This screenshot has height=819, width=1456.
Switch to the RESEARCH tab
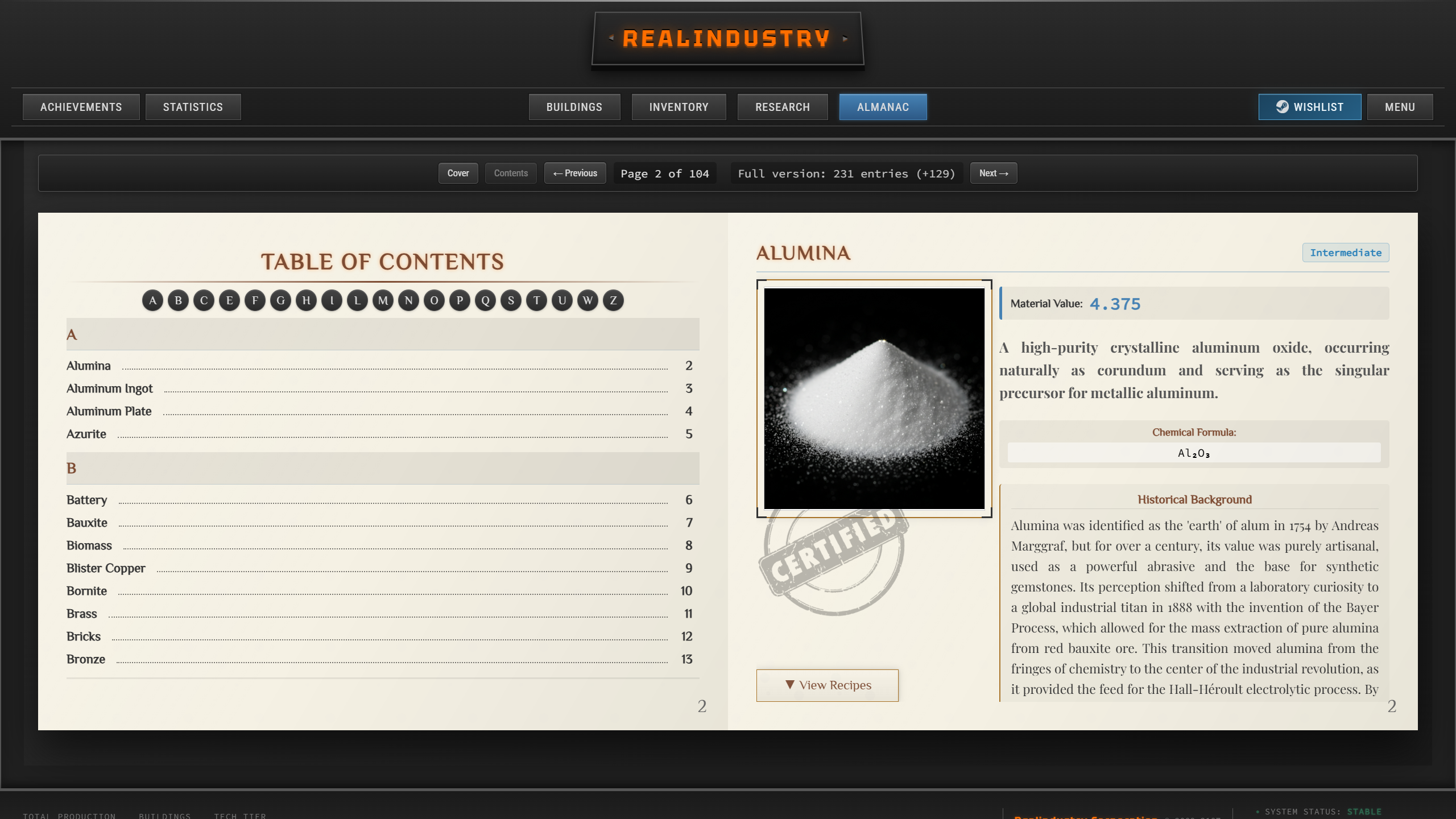[783, 106]
